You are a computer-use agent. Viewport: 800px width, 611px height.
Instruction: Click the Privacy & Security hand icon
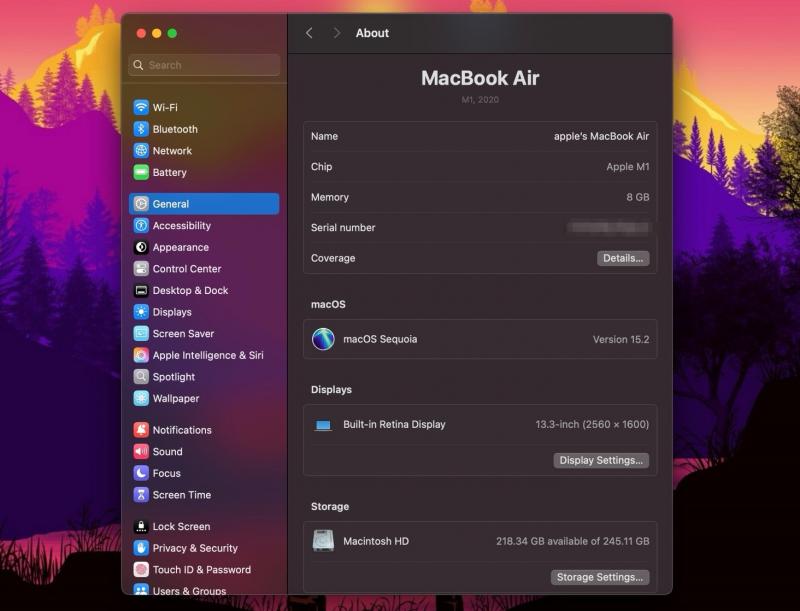141,548
